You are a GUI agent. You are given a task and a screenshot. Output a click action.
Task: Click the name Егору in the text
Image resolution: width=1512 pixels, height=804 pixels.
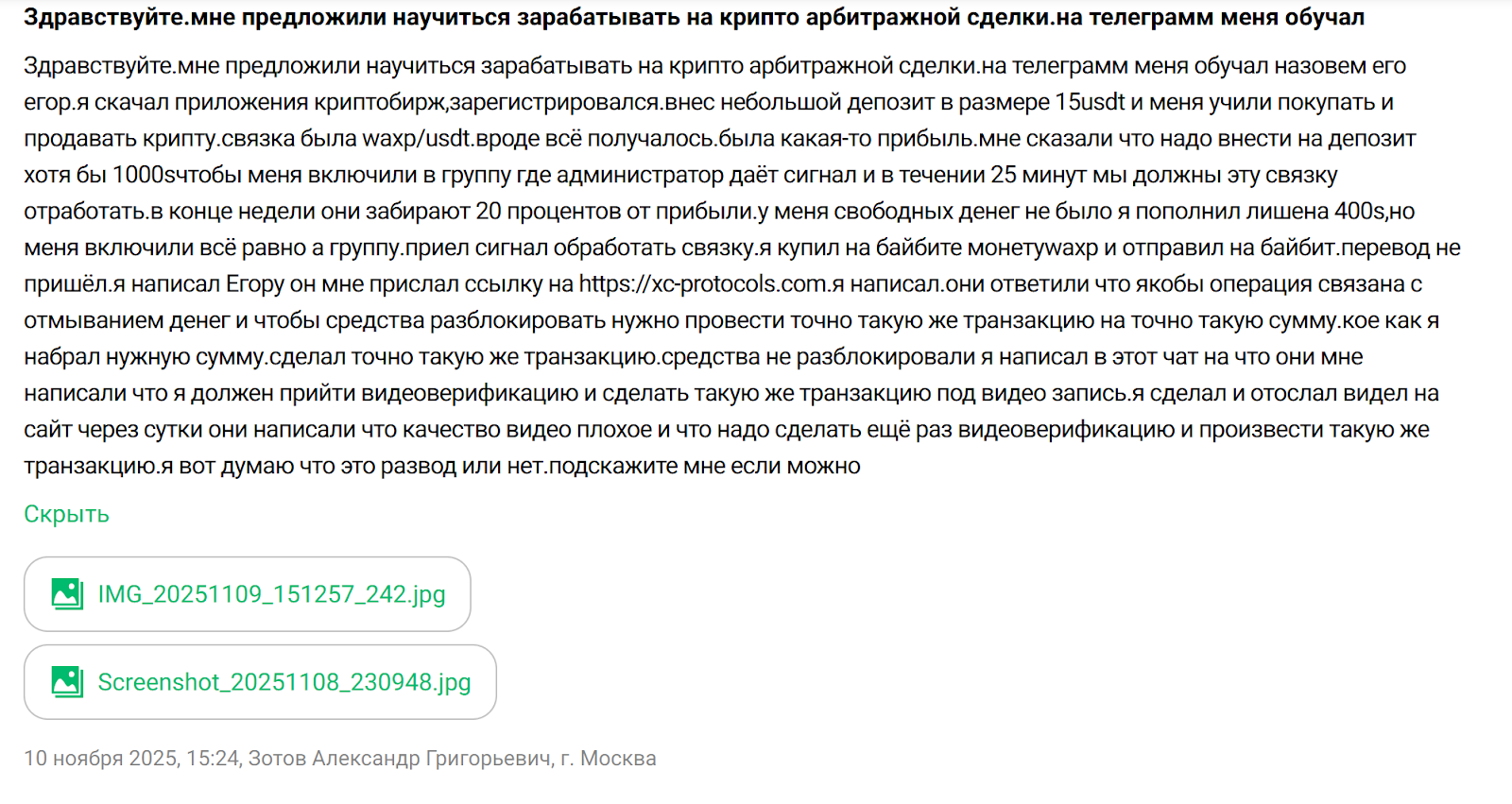pos(255,284)
